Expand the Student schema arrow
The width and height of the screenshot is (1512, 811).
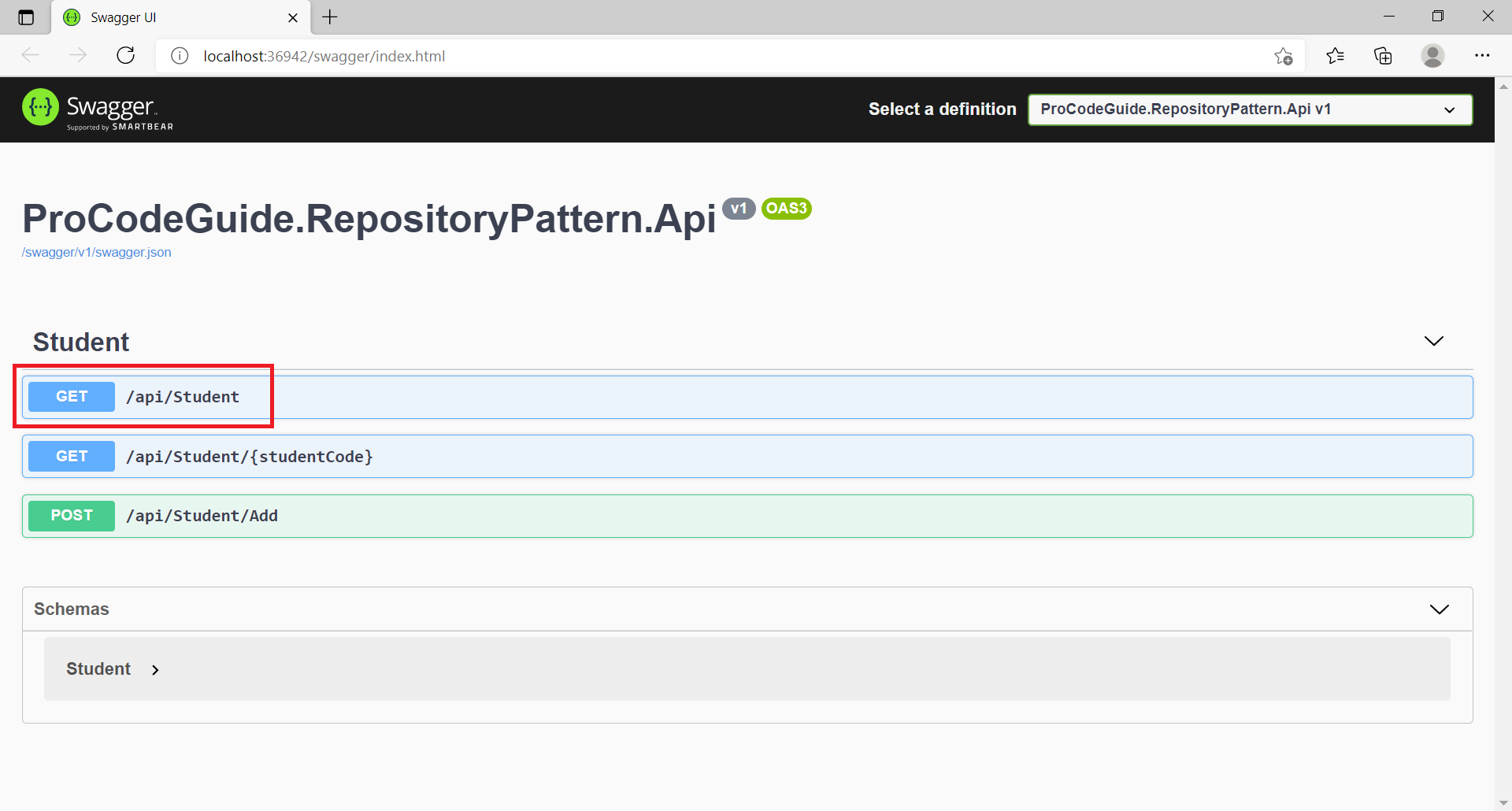(154, 669)
